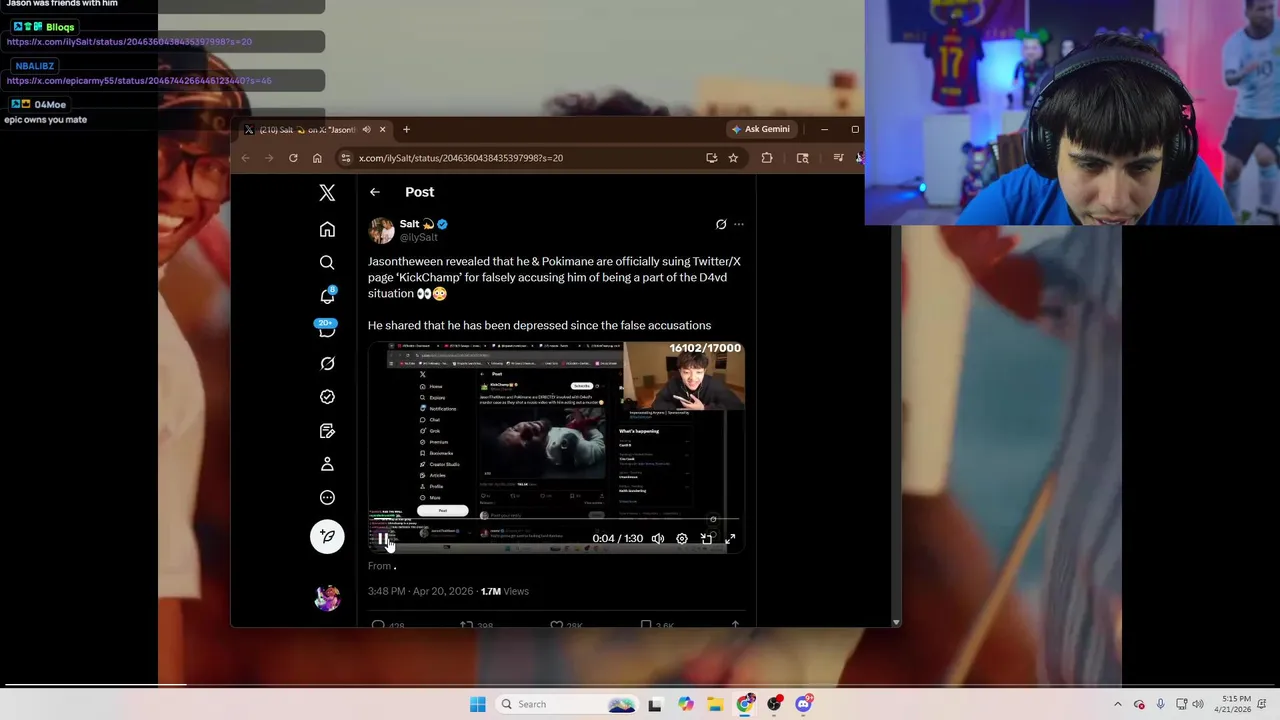1280x720 pixels.
Task: Open the tab search icon in toolbar
Action: (x=802, y=158)
